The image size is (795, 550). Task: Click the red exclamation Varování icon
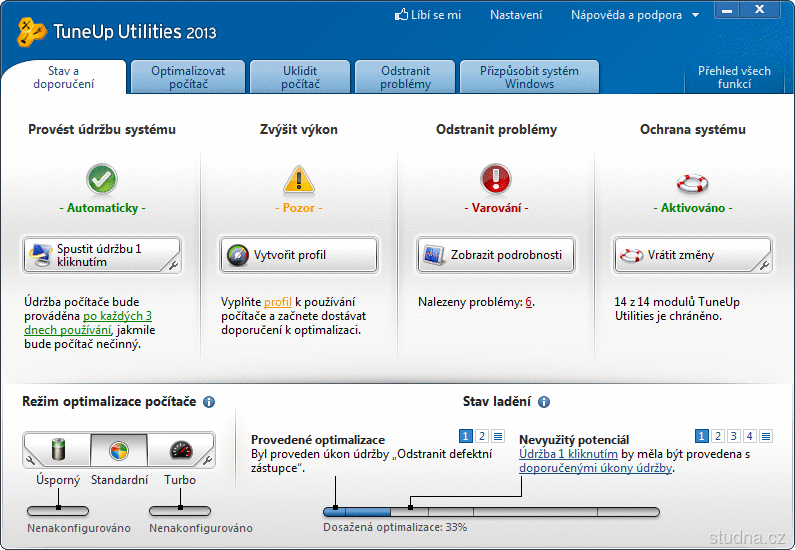tap(495, 178)
